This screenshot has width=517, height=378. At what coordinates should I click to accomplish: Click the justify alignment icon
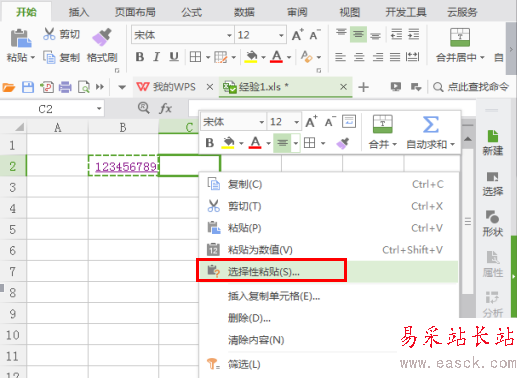click(x=395, y=57)
